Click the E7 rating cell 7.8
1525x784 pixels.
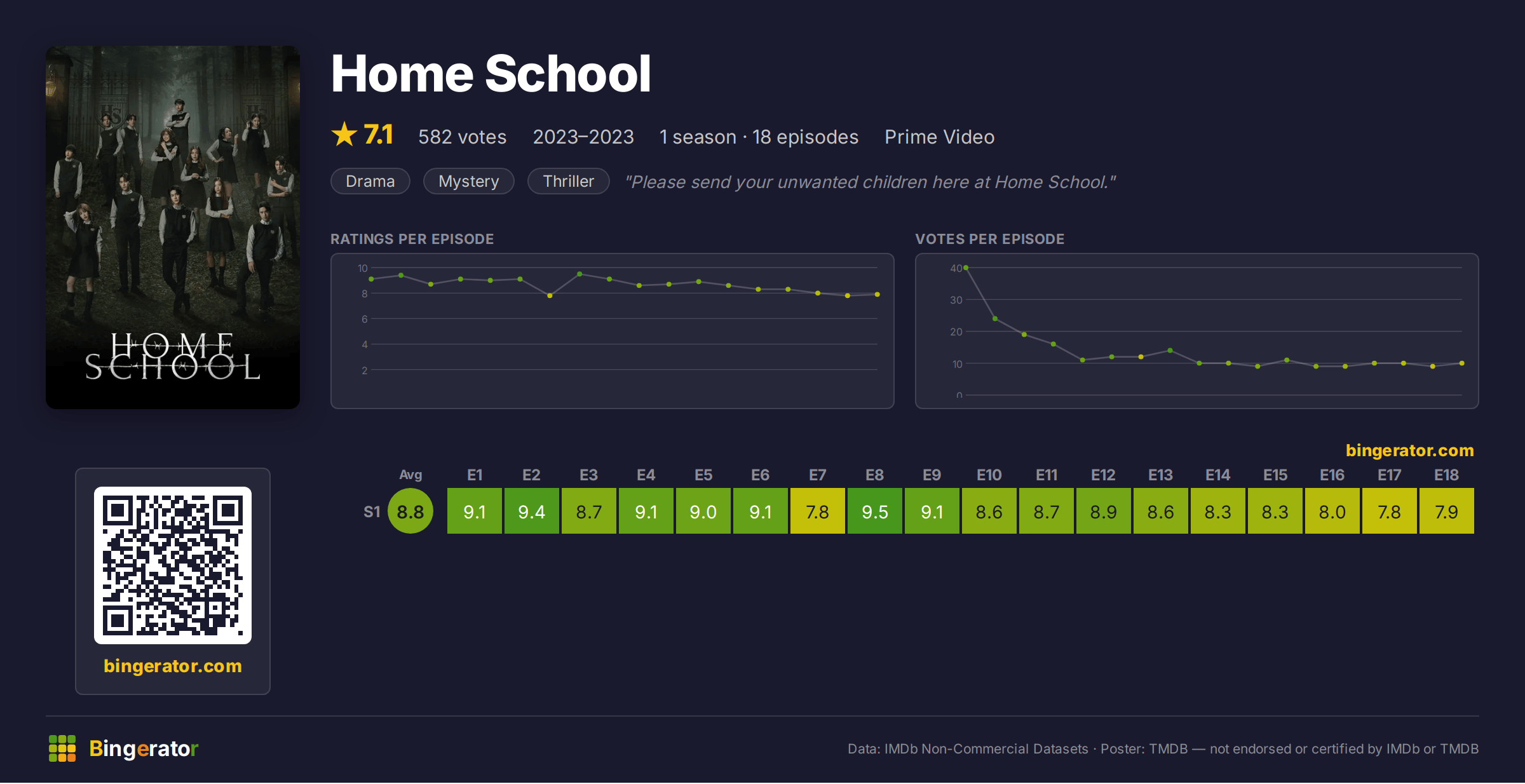(x=818, y=511)
